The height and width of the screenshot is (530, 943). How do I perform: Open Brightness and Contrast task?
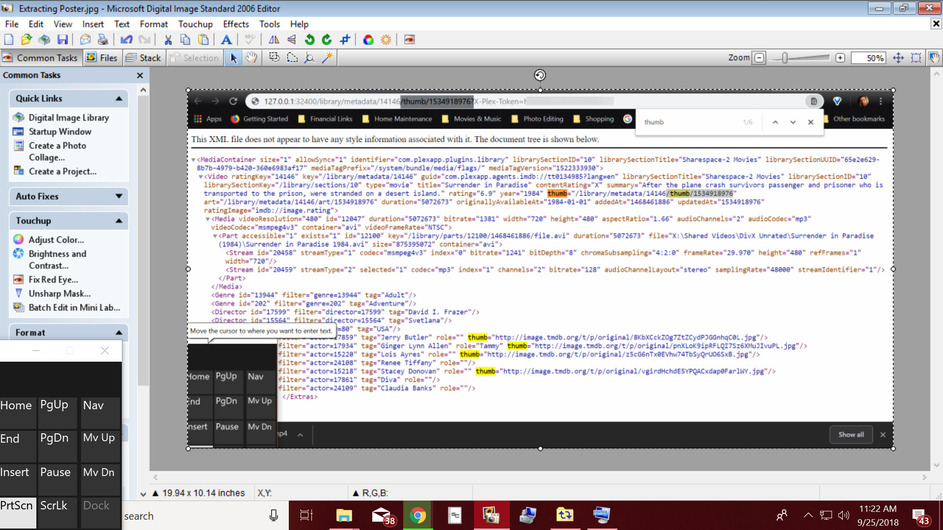[57, 260]
